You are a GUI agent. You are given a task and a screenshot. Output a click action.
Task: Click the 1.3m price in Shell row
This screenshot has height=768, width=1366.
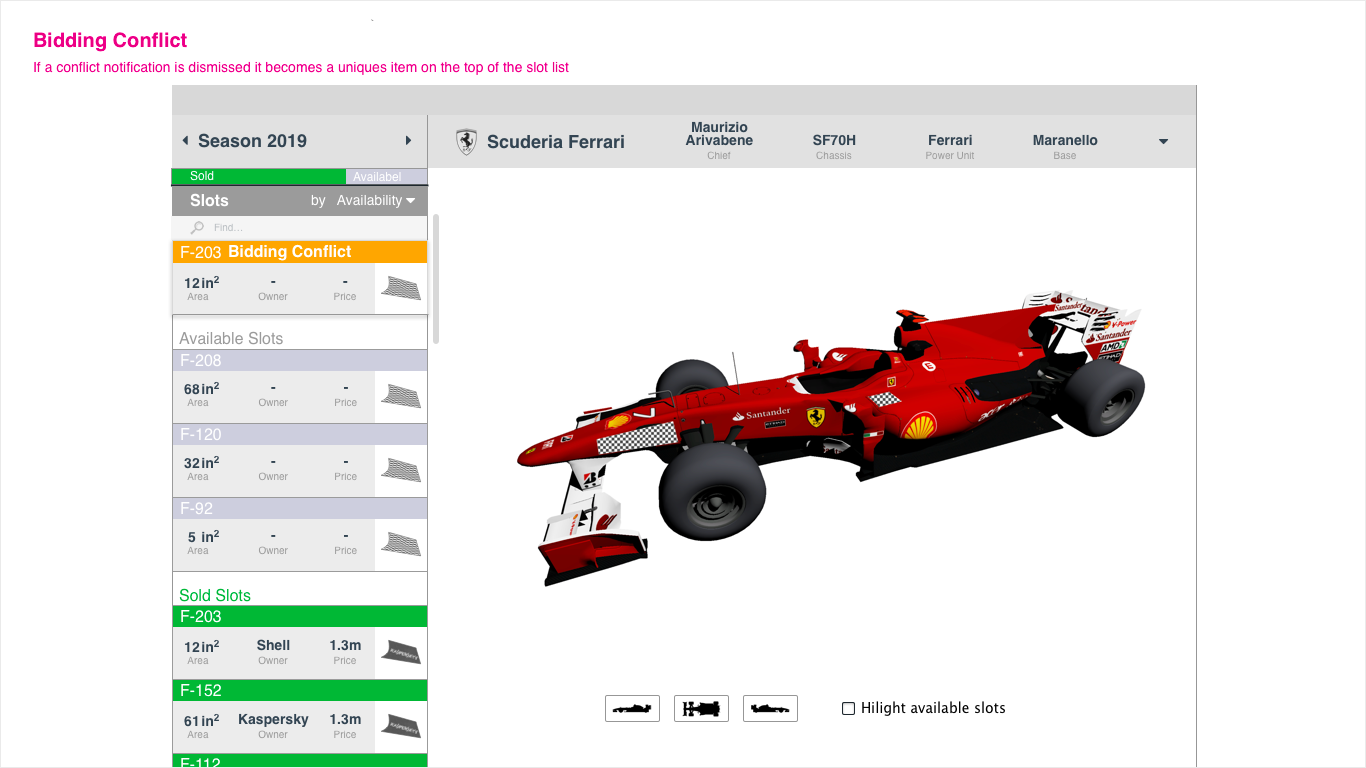click(x=345, y=645)
